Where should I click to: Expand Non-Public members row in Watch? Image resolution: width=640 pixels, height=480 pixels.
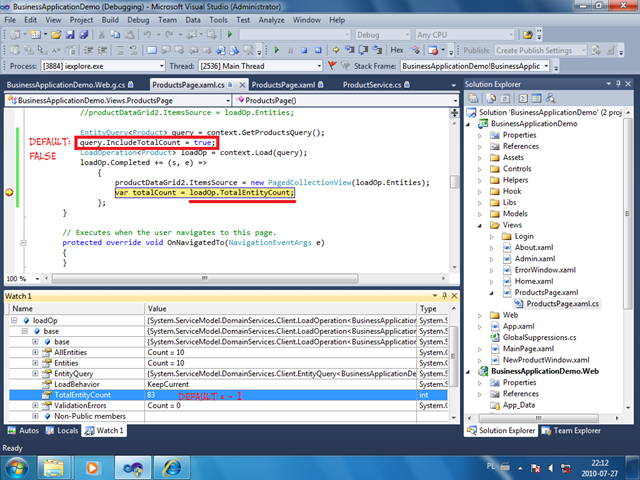[35, 416]
